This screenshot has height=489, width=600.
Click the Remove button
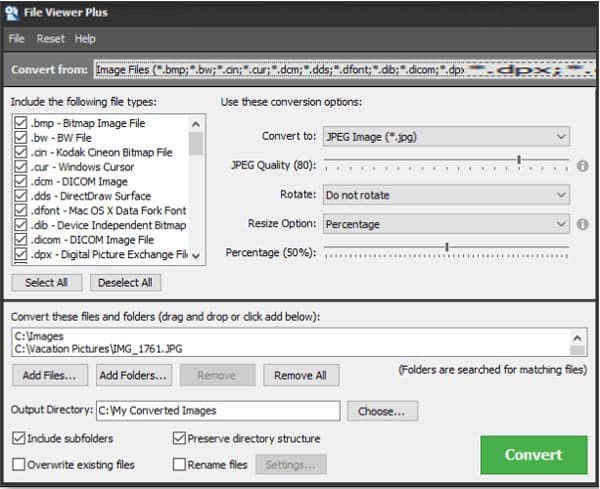[217, 375]
